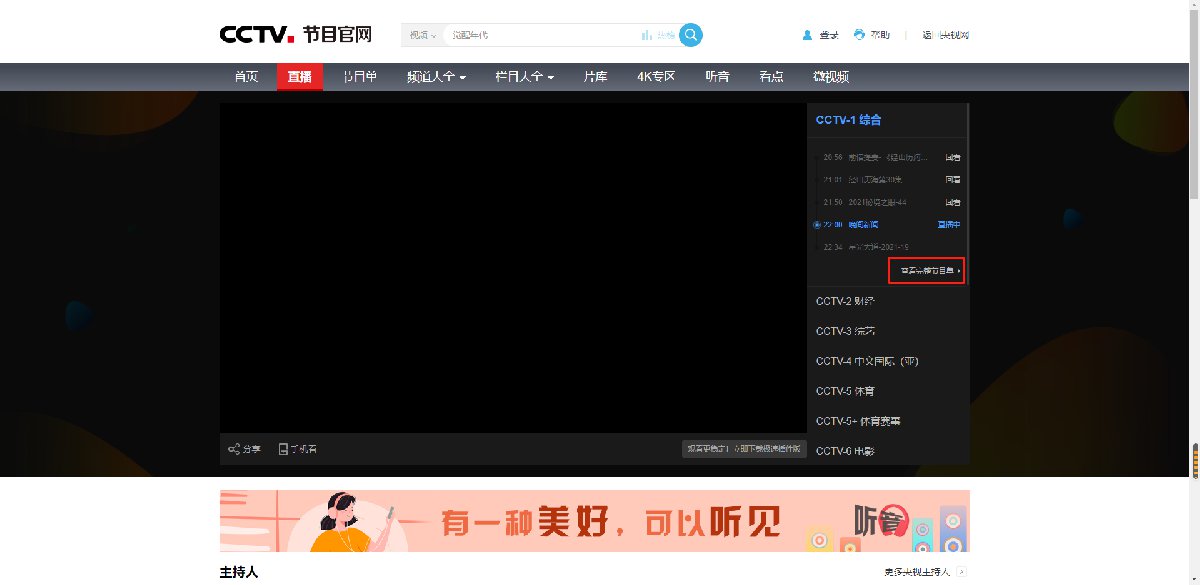1200x585 pixels.
Task: Click the blue search magnifier button
Action: [x=691, y=35]
